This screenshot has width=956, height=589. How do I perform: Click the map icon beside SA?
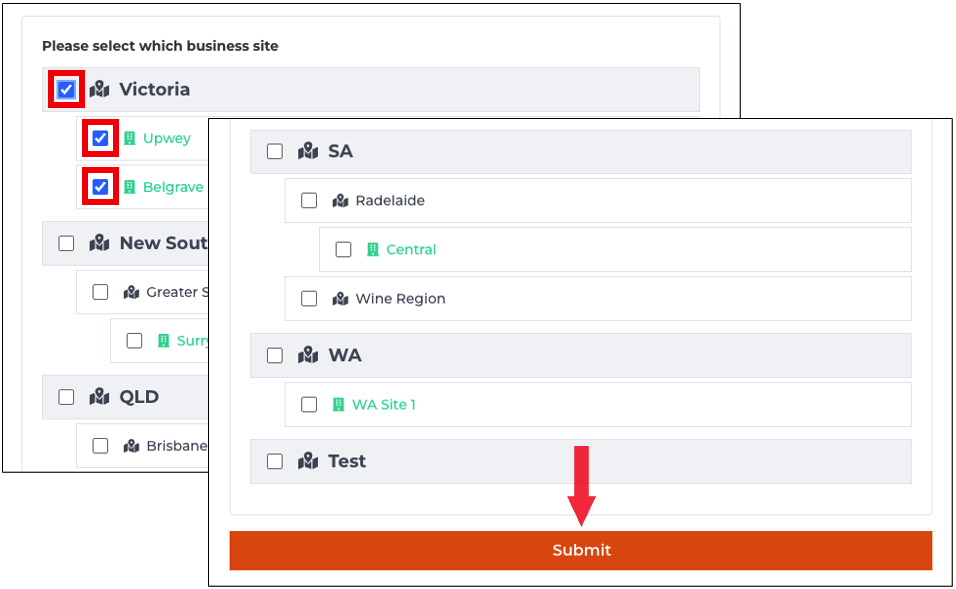[x=307, y=151]
